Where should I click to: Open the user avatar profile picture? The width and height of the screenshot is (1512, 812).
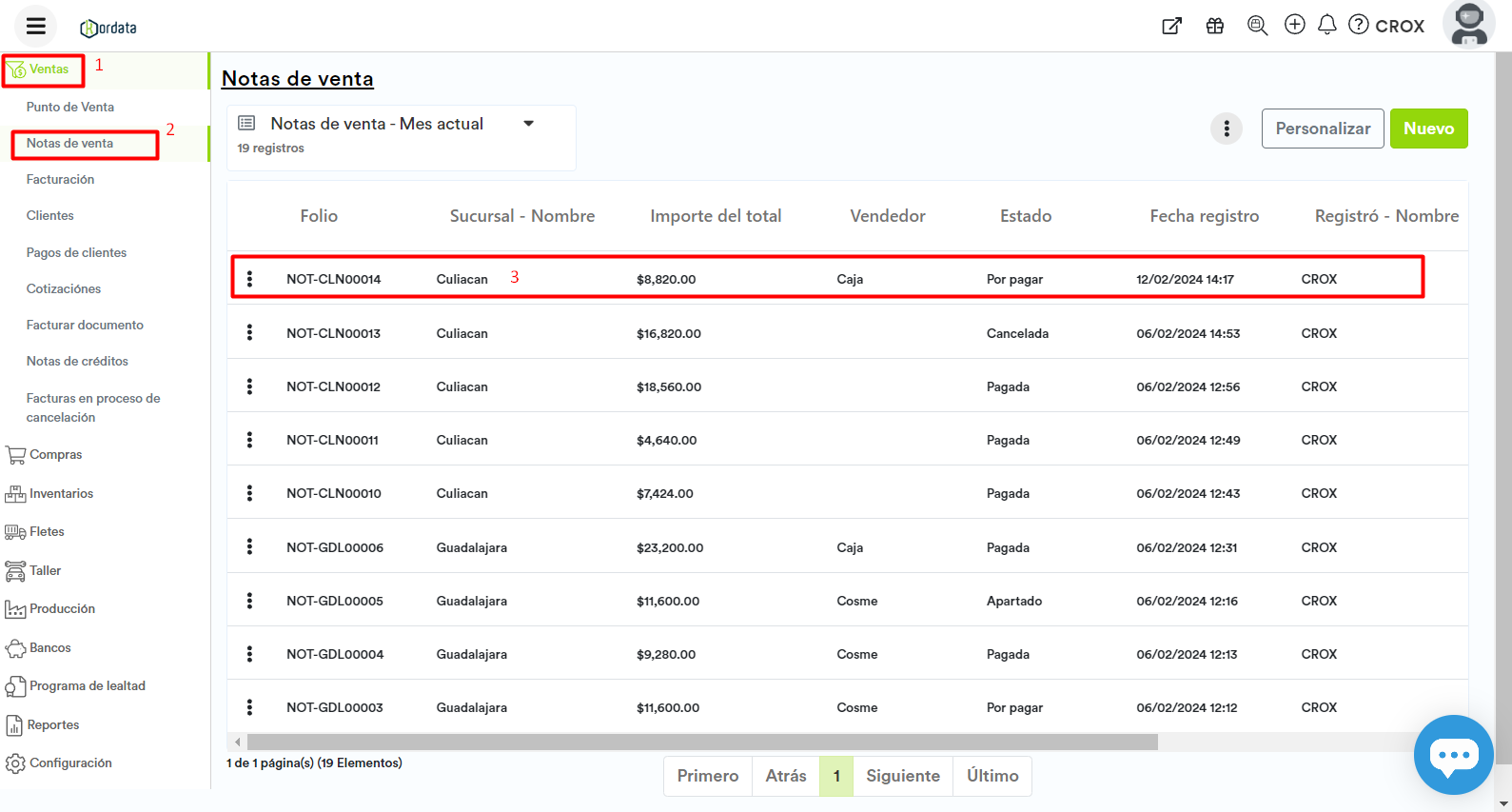point(1469,25)
